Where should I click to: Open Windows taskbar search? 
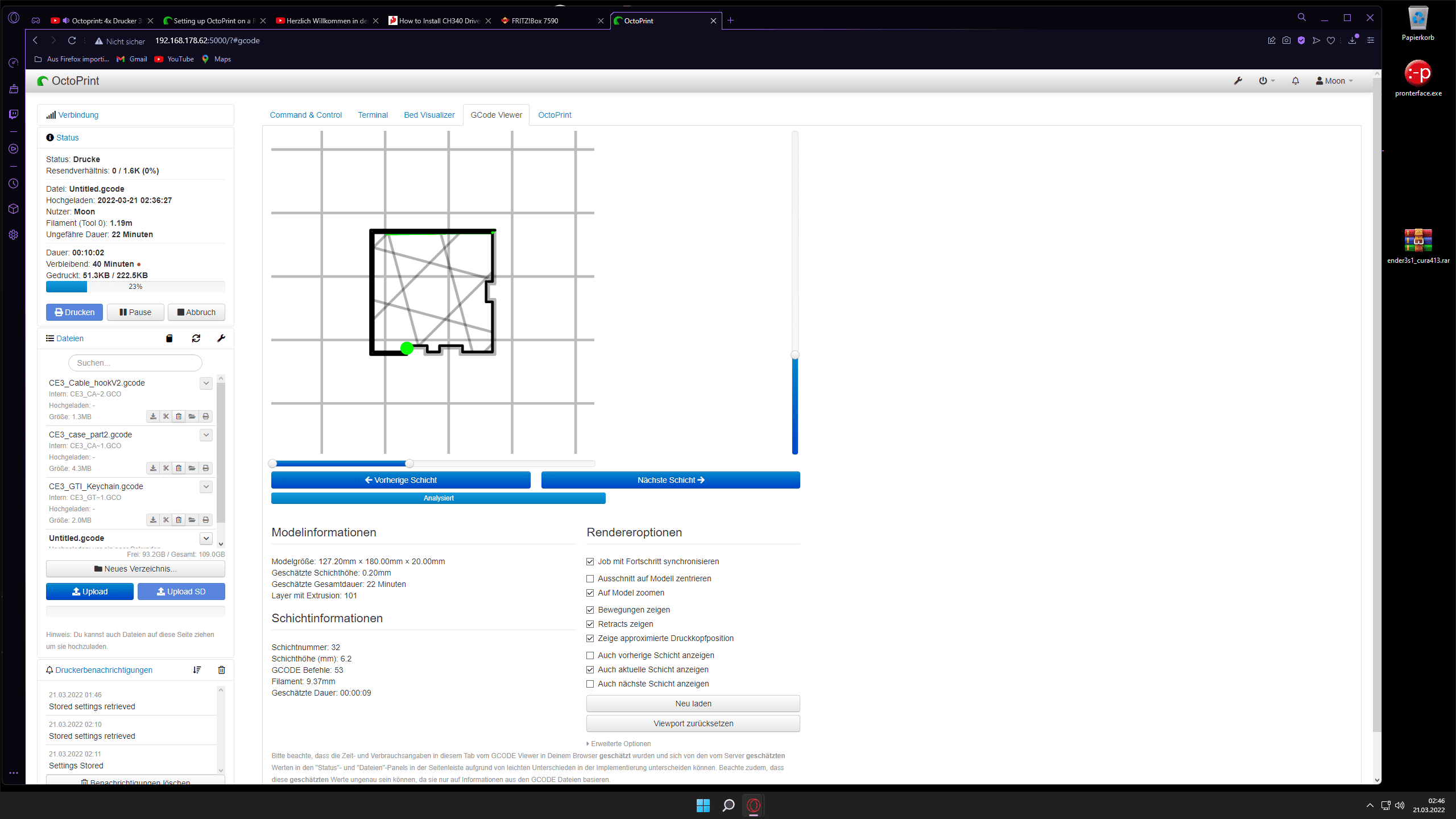(x=729, y=805)
